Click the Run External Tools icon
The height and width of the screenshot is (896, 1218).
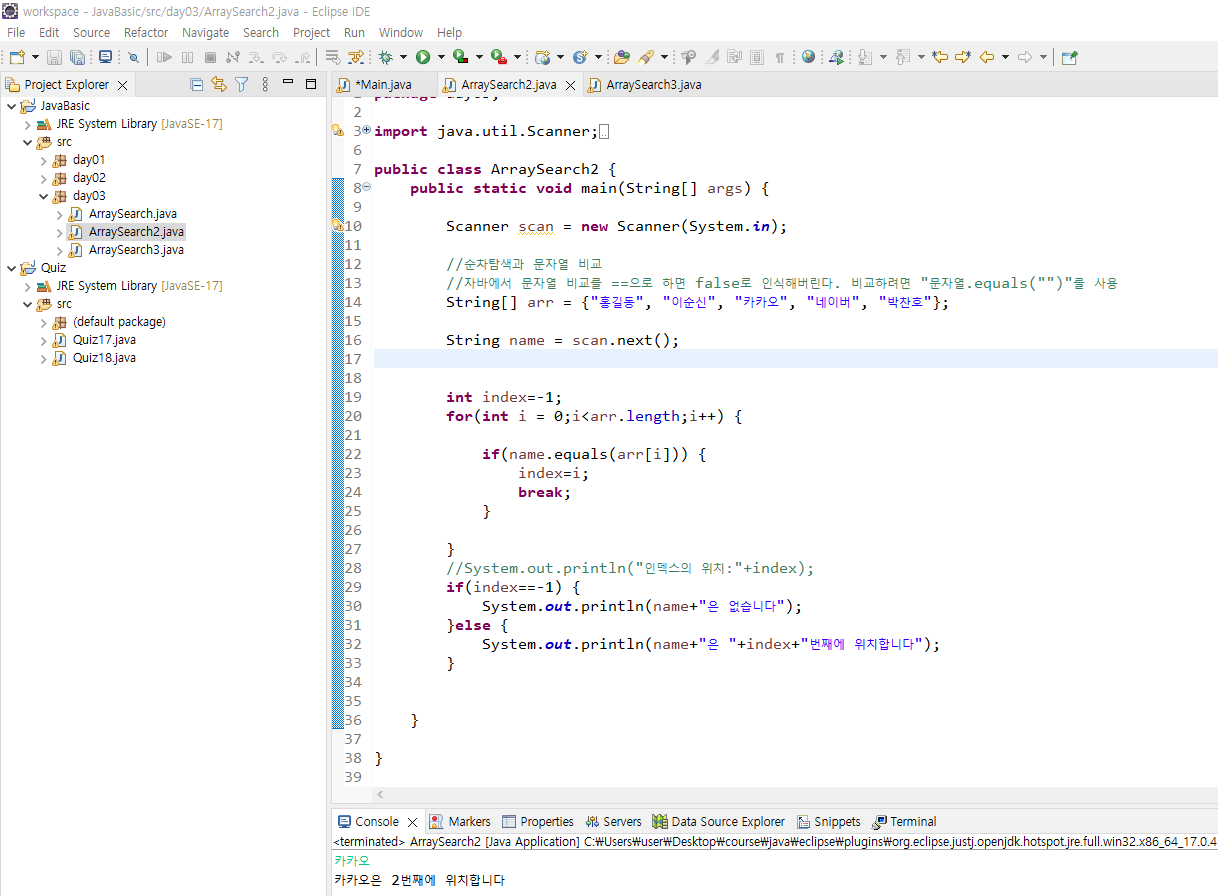(x=498, y=57)
